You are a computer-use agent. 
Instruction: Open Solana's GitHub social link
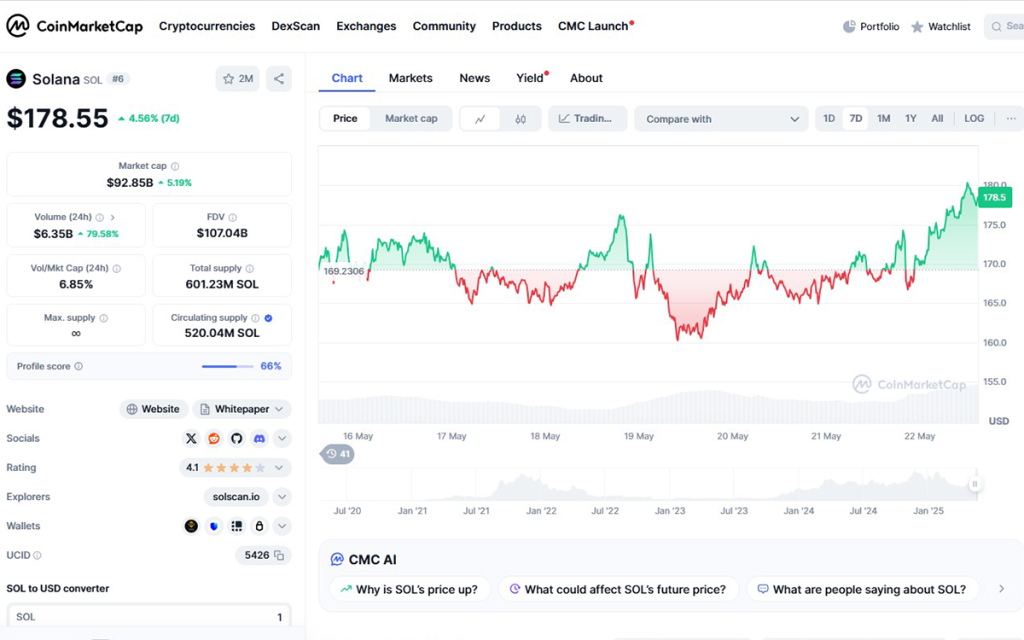(236, 438)
